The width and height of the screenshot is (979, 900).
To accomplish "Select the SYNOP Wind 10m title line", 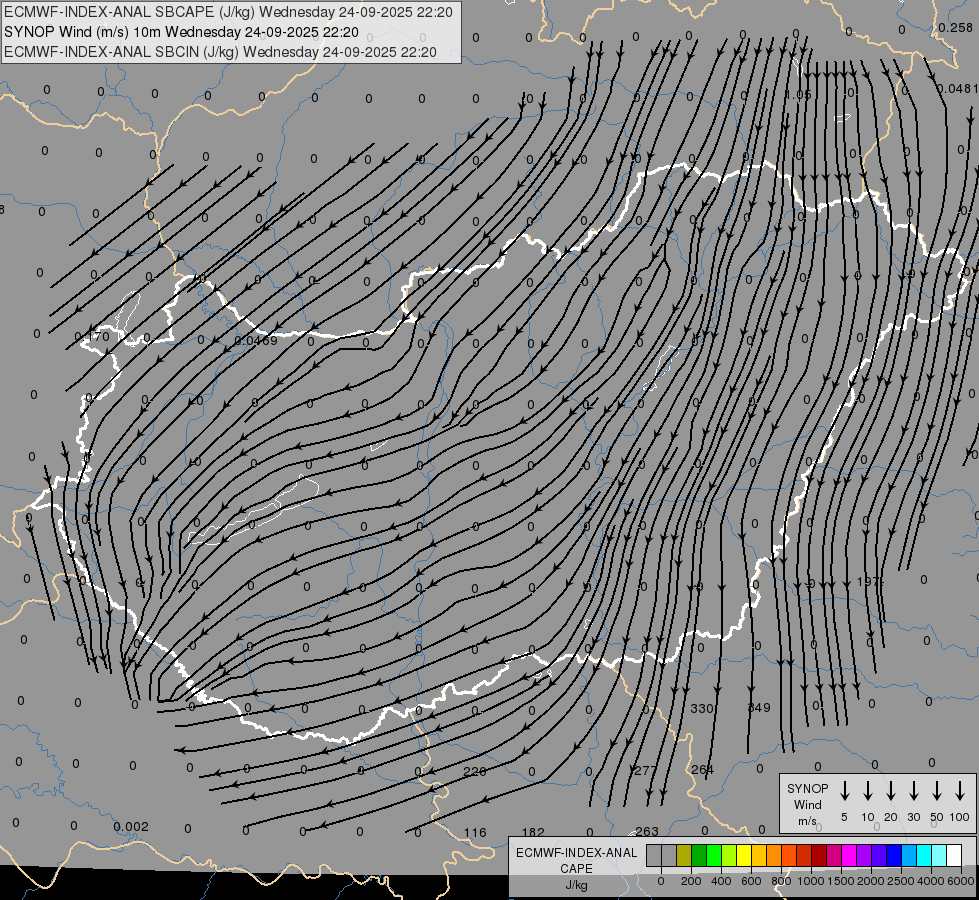I will click(x=181, y=32).
